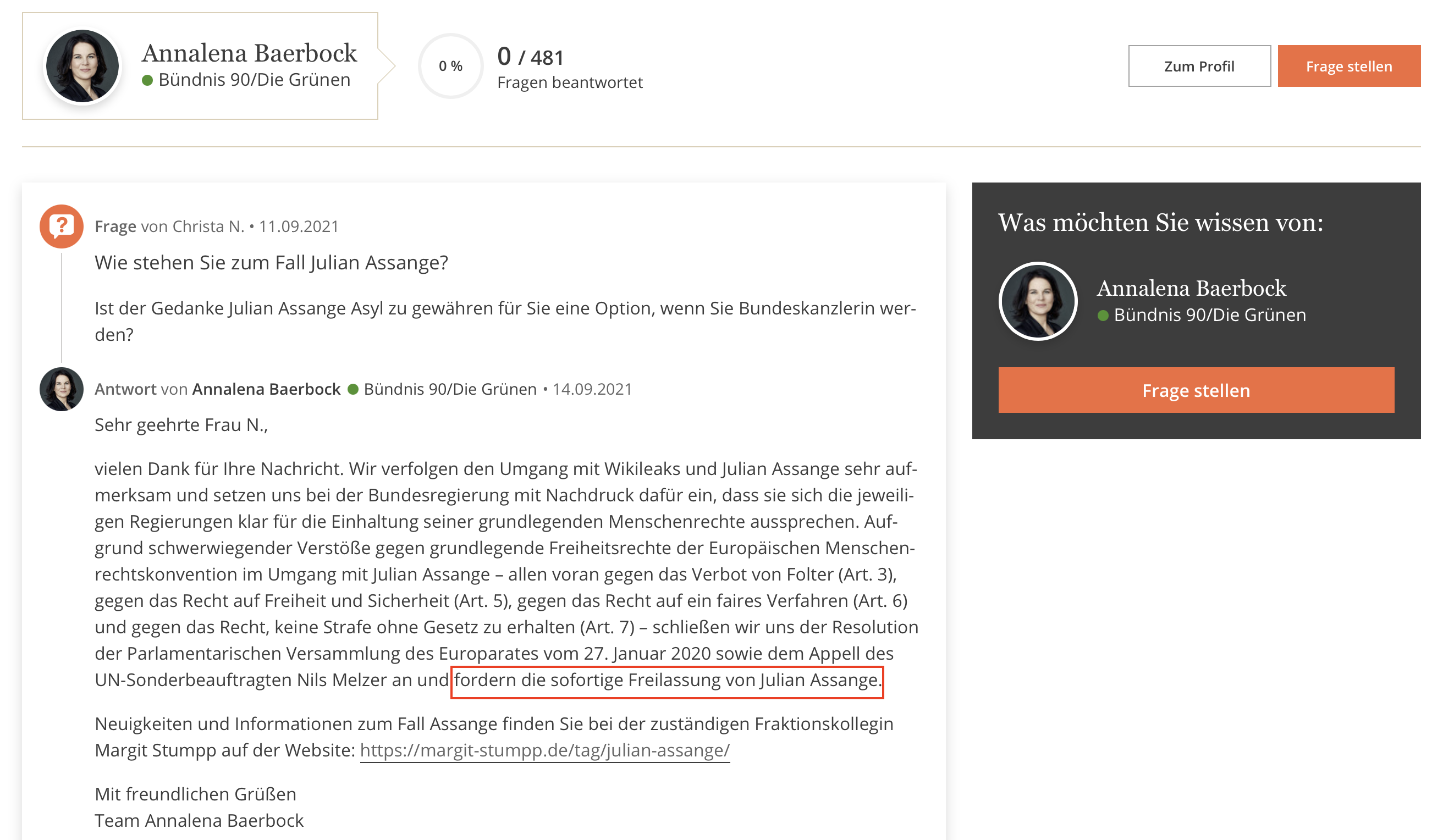Click the Annalena Baerbock name in header card
Screen dimensions: 1432x840
(x=249, y=53)
